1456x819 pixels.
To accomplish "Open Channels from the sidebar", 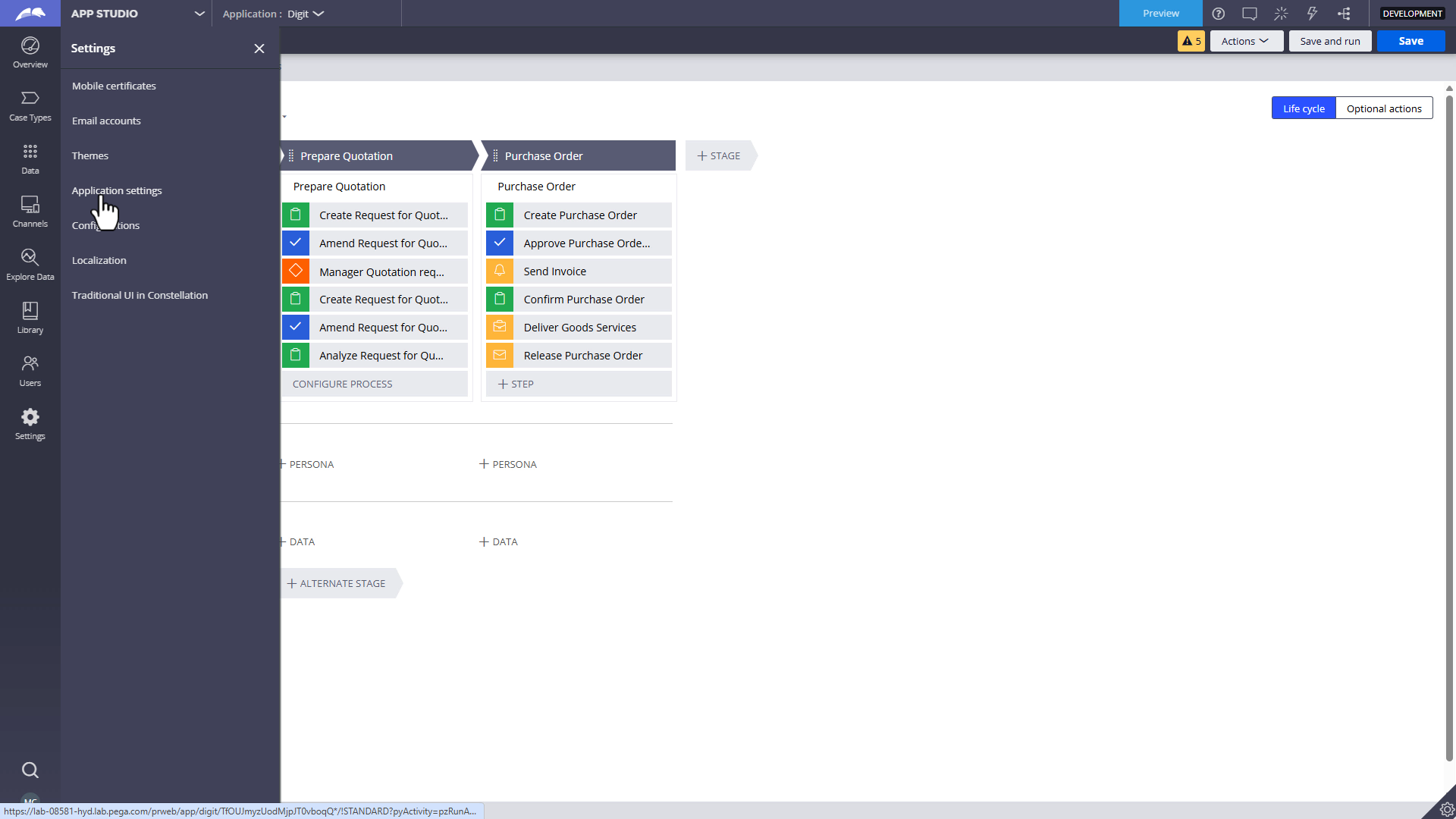I will point(30,212).
